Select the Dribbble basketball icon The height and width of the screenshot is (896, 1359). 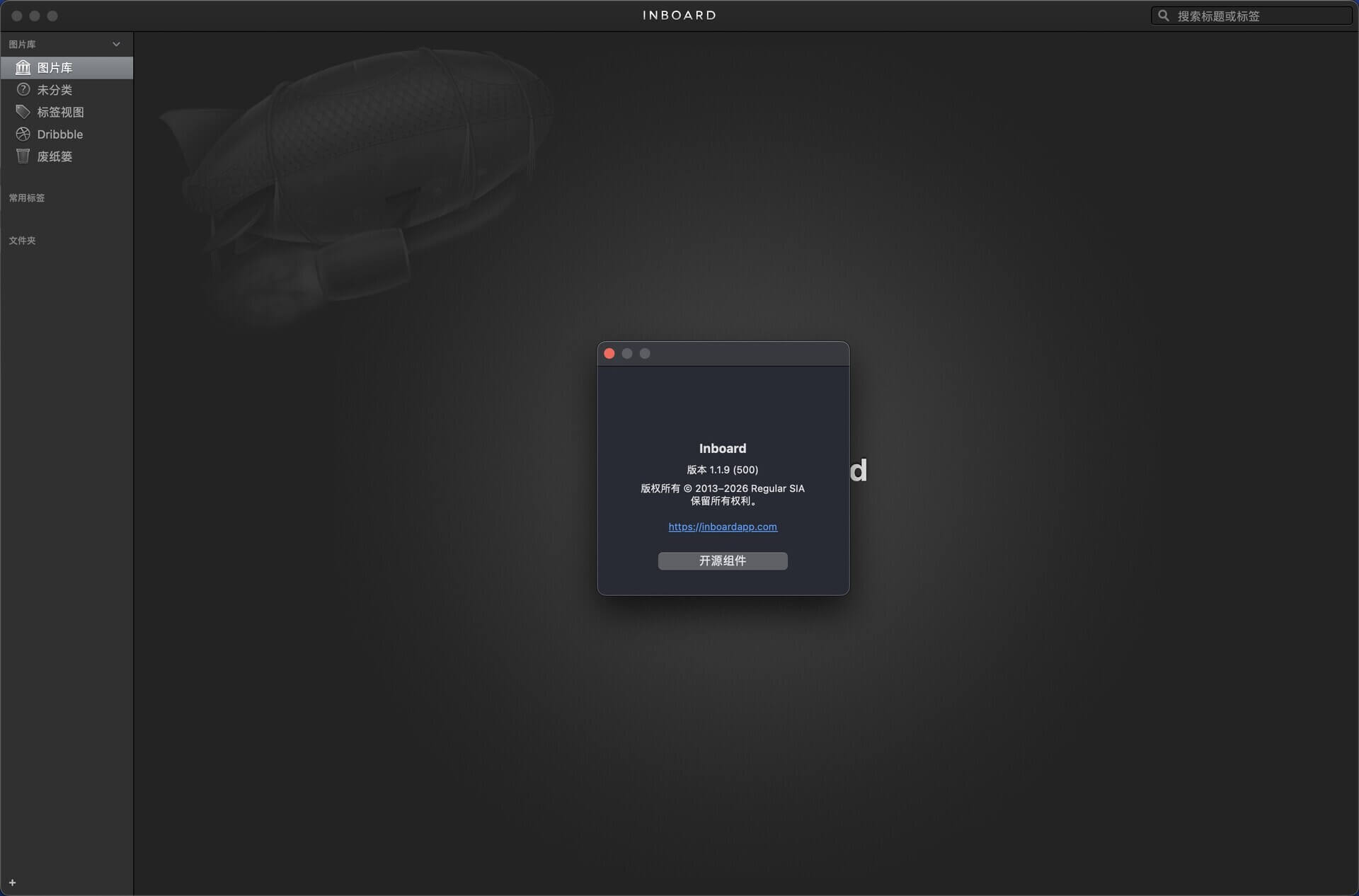coord(23,134)
